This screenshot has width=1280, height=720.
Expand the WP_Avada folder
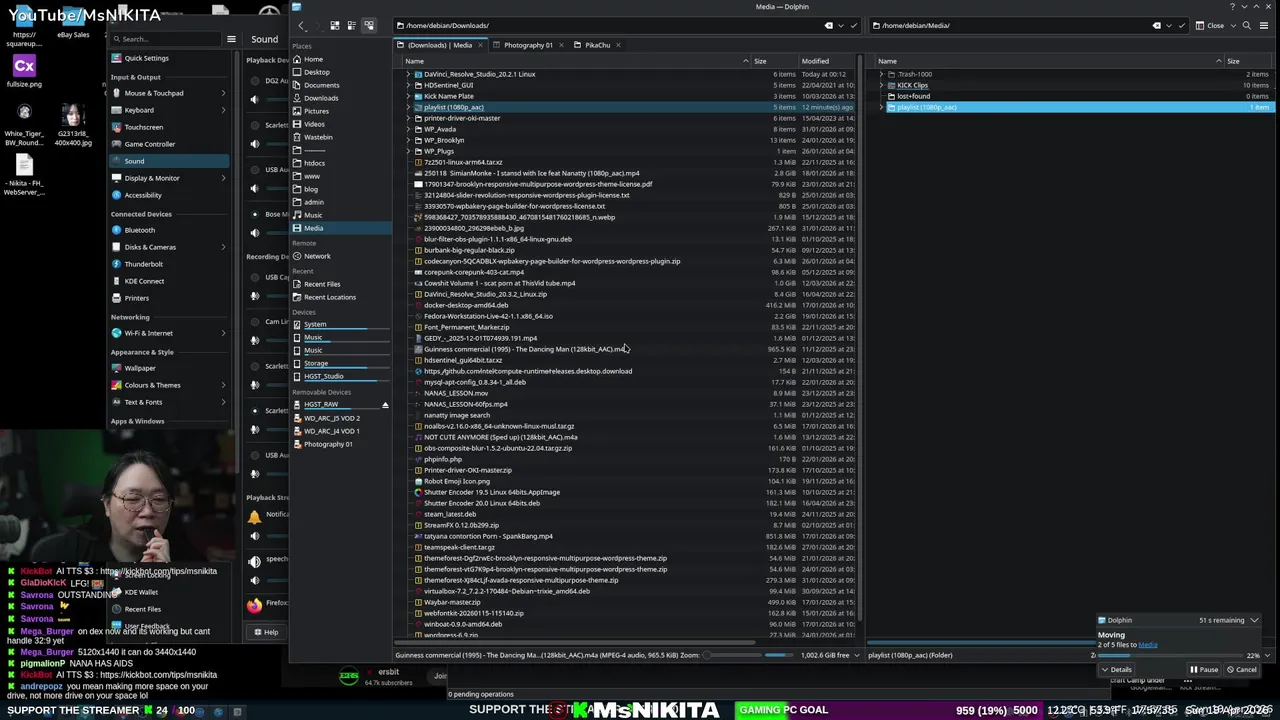pyautogui.click(x=409, y=129)
